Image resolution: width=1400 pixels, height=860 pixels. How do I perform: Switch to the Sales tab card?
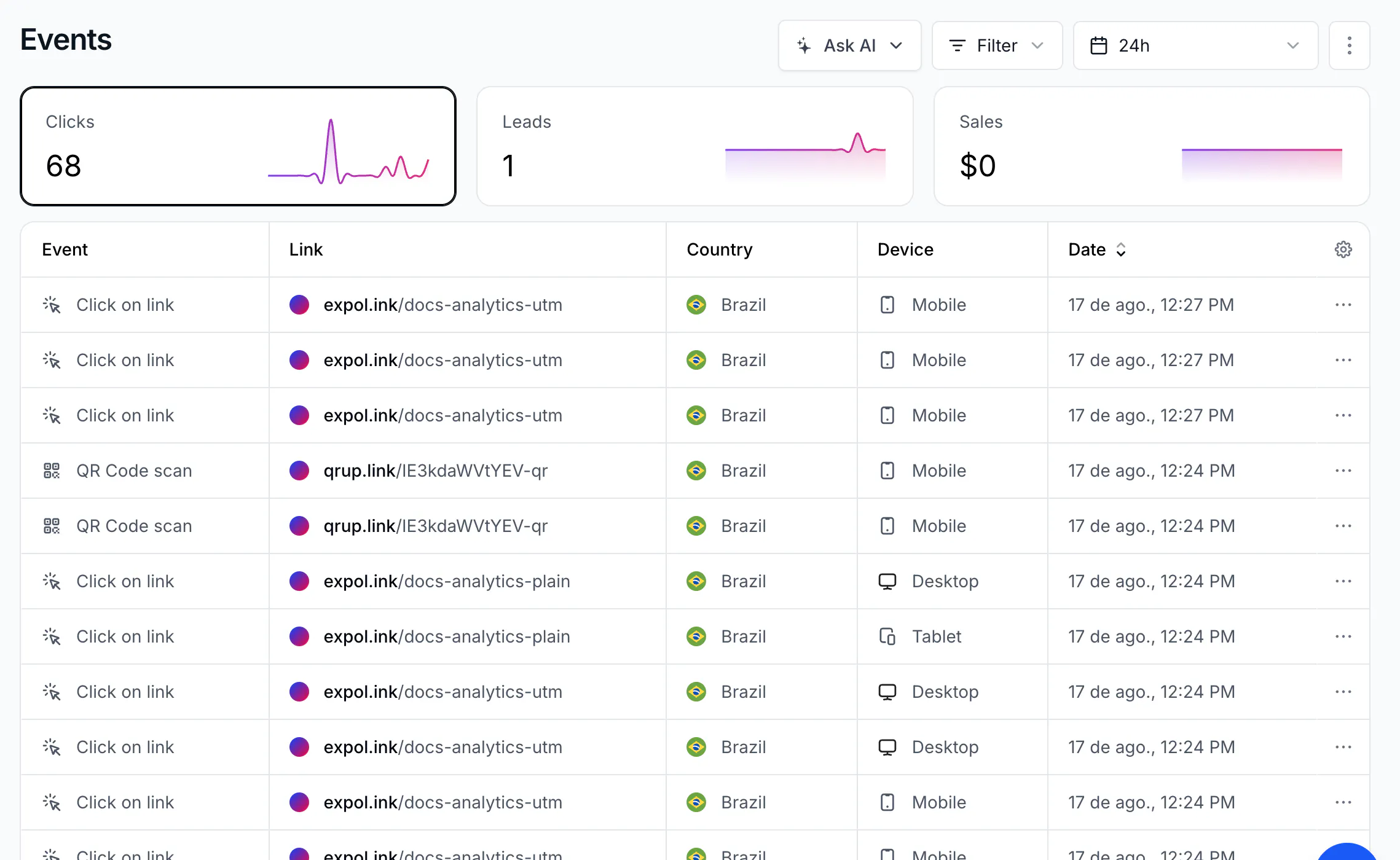click(x=1151, y=146)
